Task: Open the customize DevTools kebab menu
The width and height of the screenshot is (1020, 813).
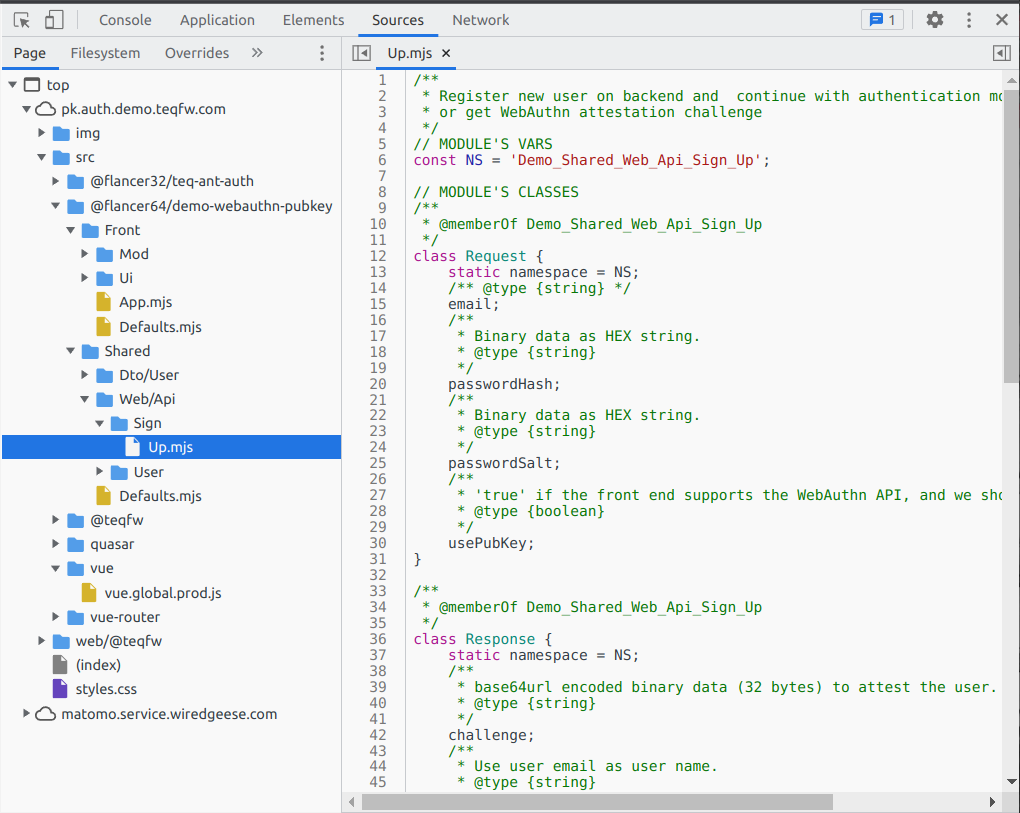Action: coord(968,20)
